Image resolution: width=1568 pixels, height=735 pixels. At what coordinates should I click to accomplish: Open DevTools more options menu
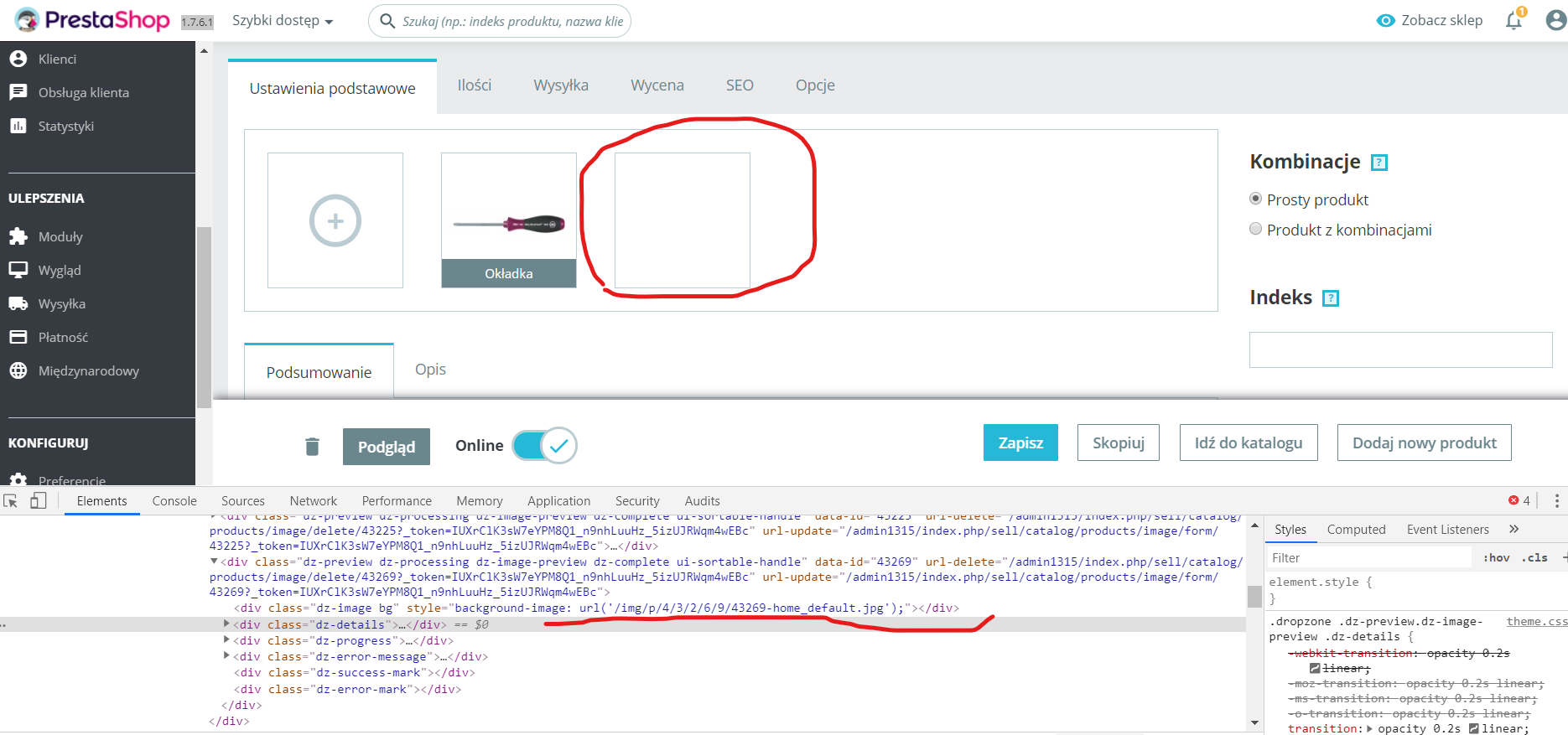(1557, 501)
